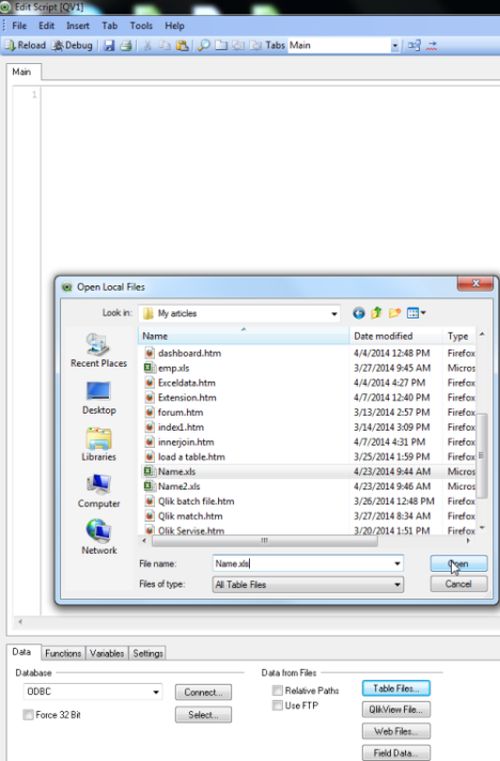Expand the File name dropdown arrow

click(x=397, y=563)
